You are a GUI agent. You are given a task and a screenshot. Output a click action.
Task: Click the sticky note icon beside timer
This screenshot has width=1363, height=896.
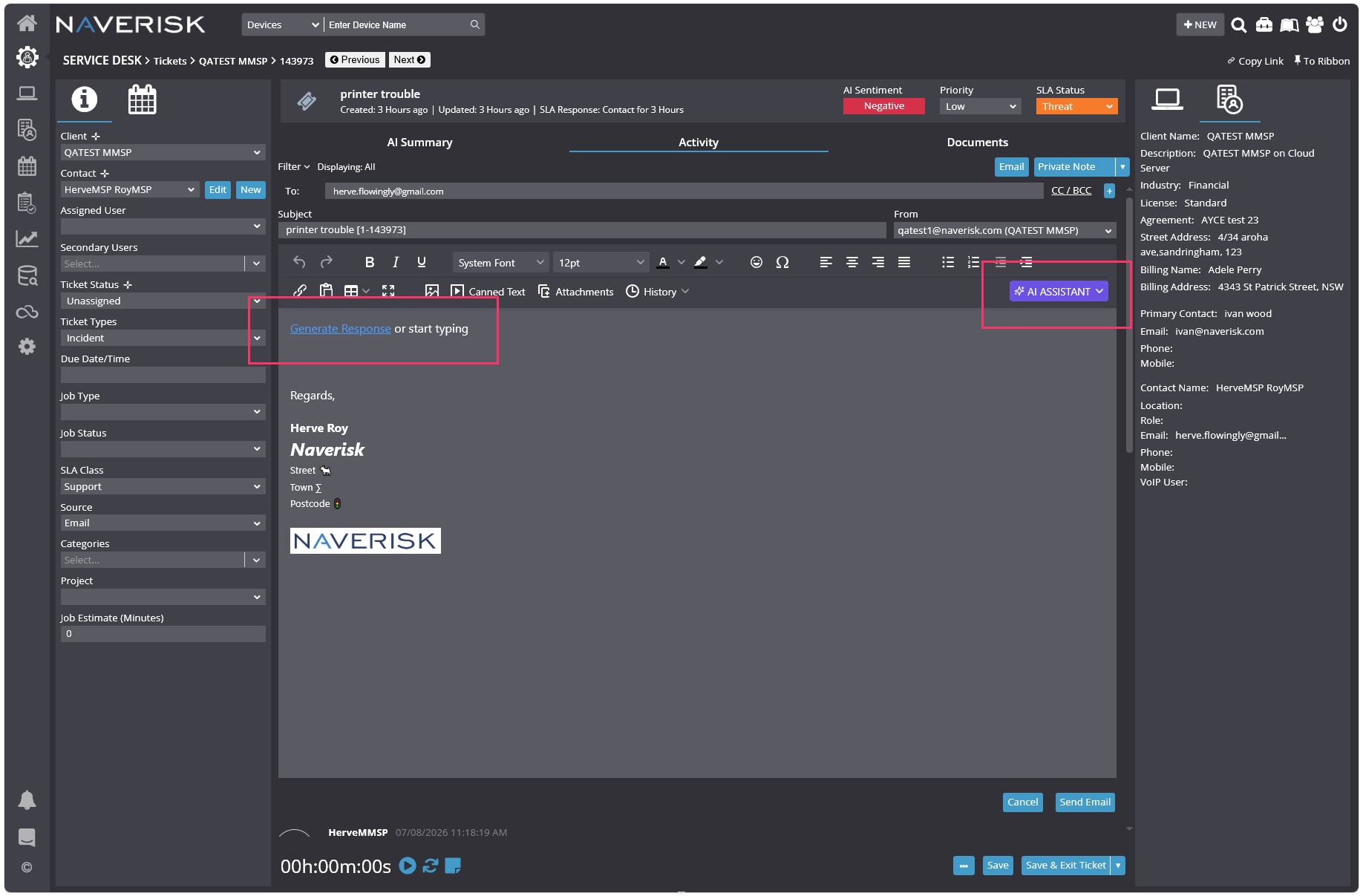pyautogui.click(x=453, y=866)
